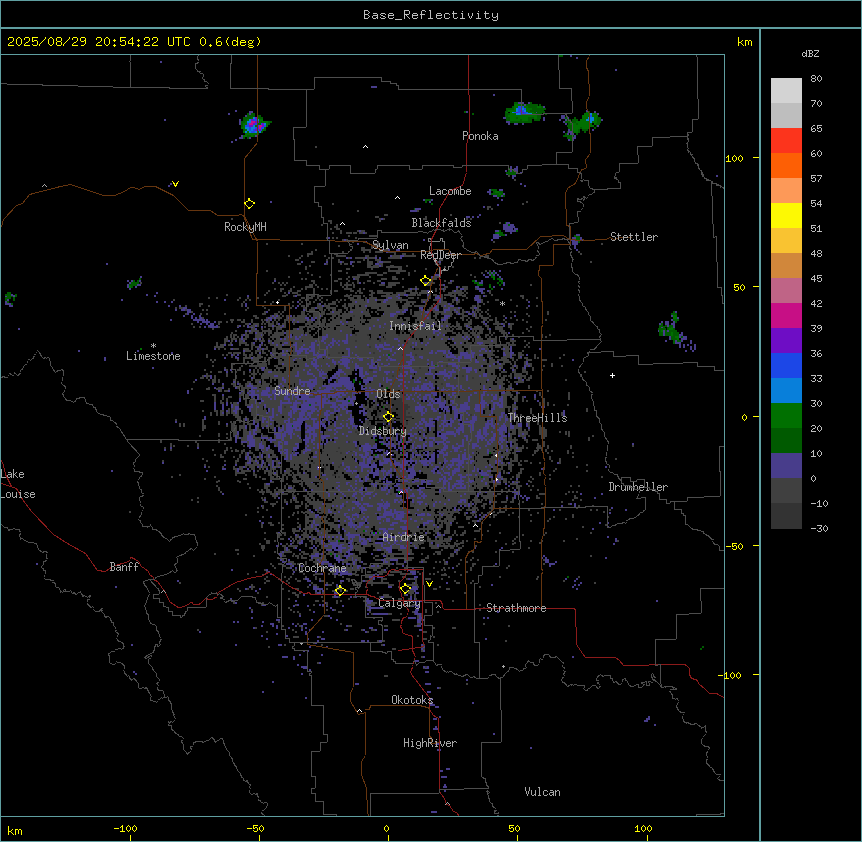
Task: Select the magenta 39-42 dBZ legend swatch
Action: pyautogui.click(x=786, y=315)
